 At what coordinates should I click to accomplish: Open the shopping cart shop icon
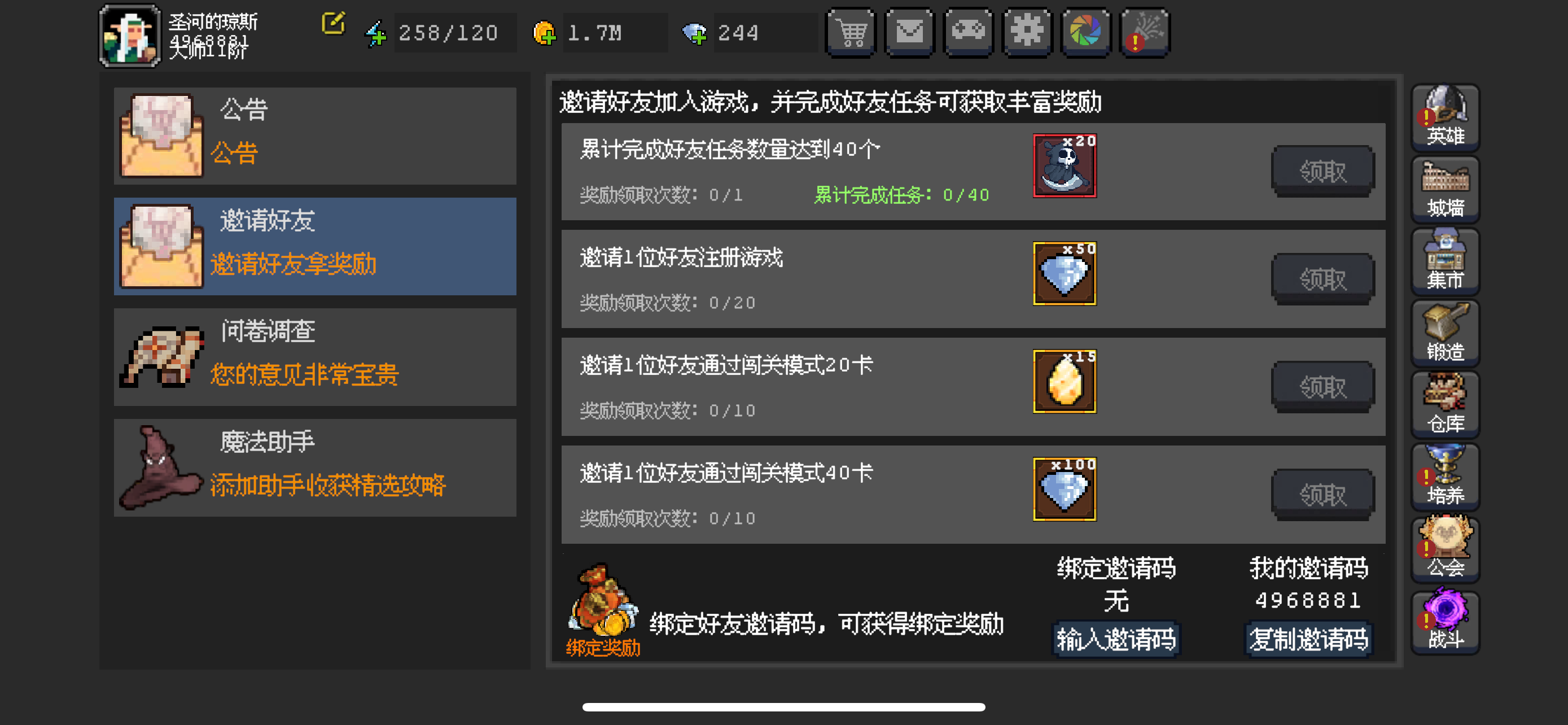(851, 32)
